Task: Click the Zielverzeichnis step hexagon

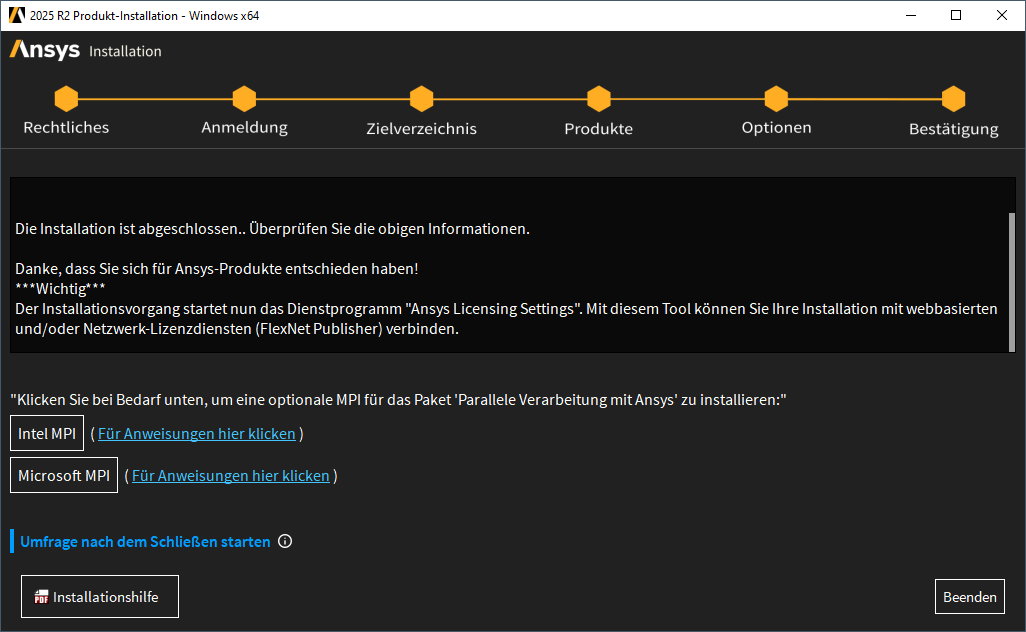Action: click(421, 99)
